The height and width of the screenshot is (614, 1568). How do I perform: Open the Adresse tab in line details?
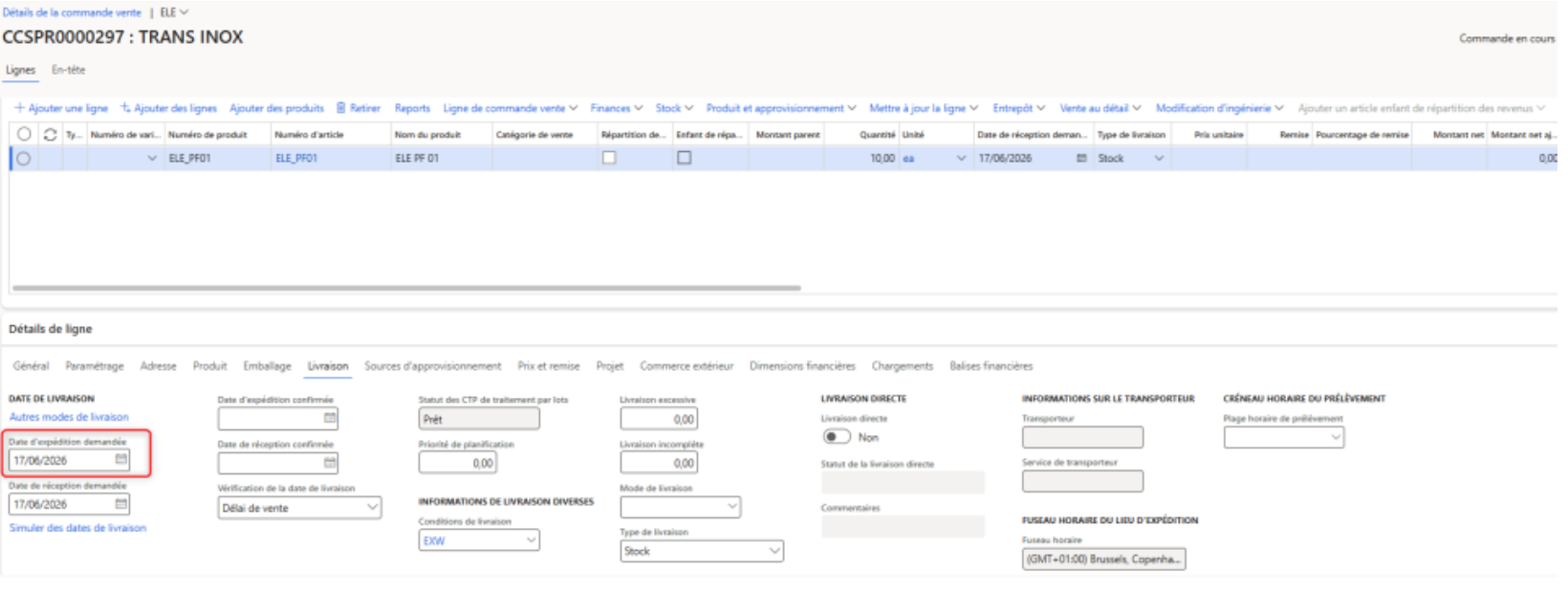pyautogui.click(x=159, y=366)
